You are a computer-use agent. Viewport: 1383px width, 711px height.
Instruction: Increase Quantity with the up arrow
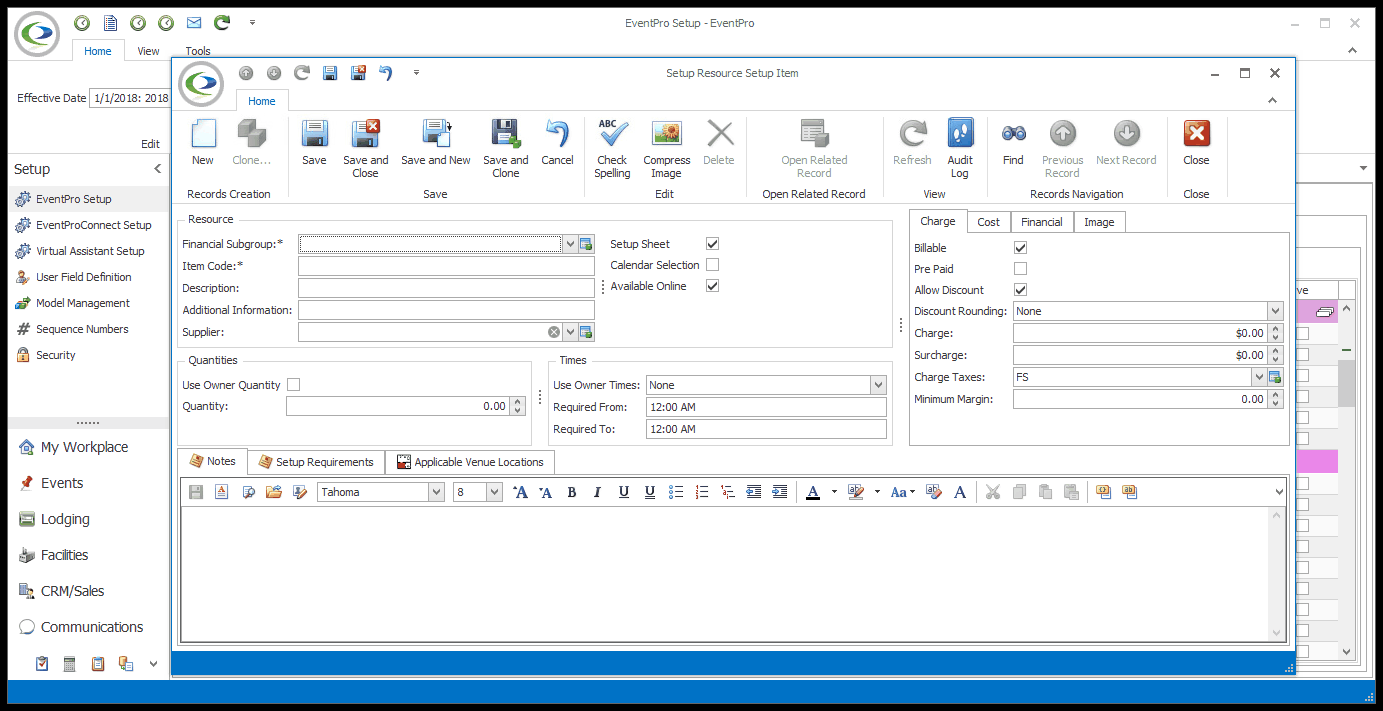(517, 402)
